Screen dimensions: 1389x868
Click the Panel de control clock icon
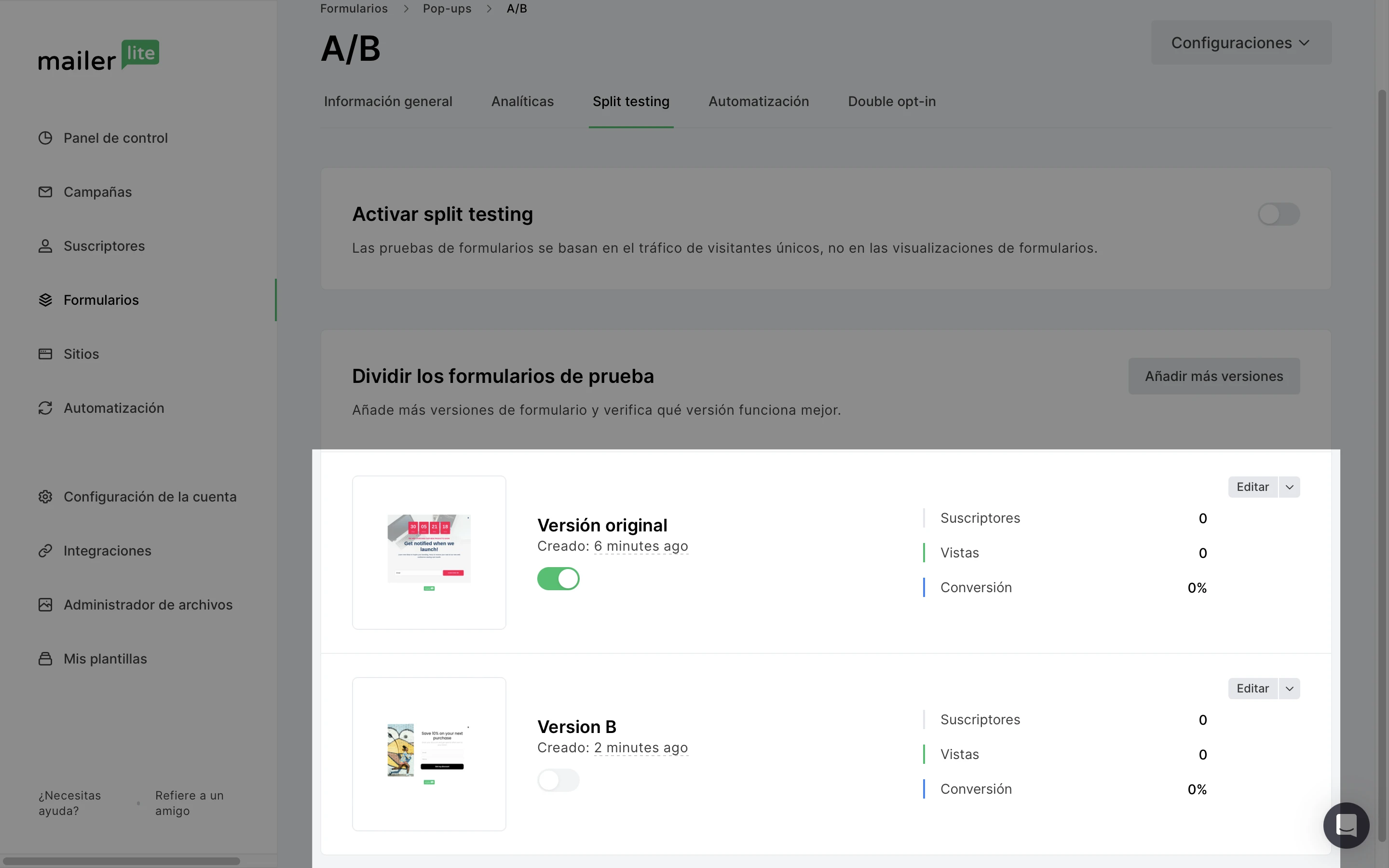(x=45, y=138)
